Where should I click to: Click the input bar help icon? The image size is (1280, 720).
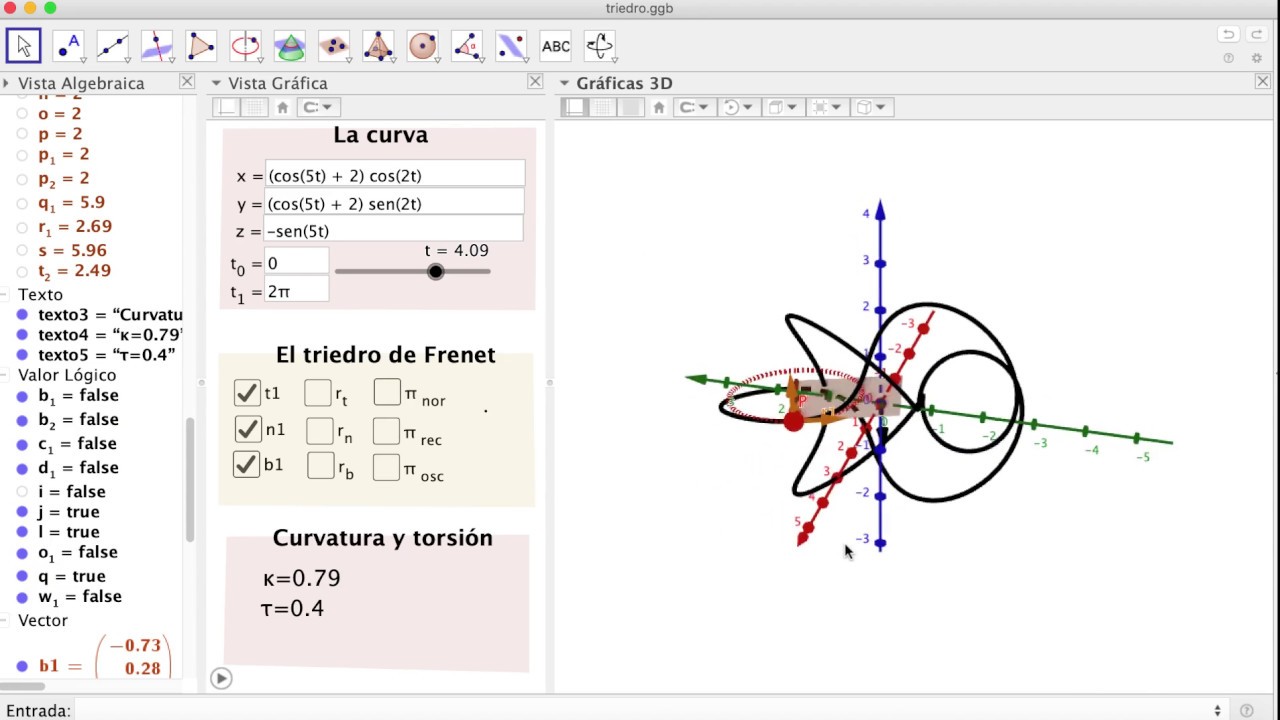(x=1247, y=711)
